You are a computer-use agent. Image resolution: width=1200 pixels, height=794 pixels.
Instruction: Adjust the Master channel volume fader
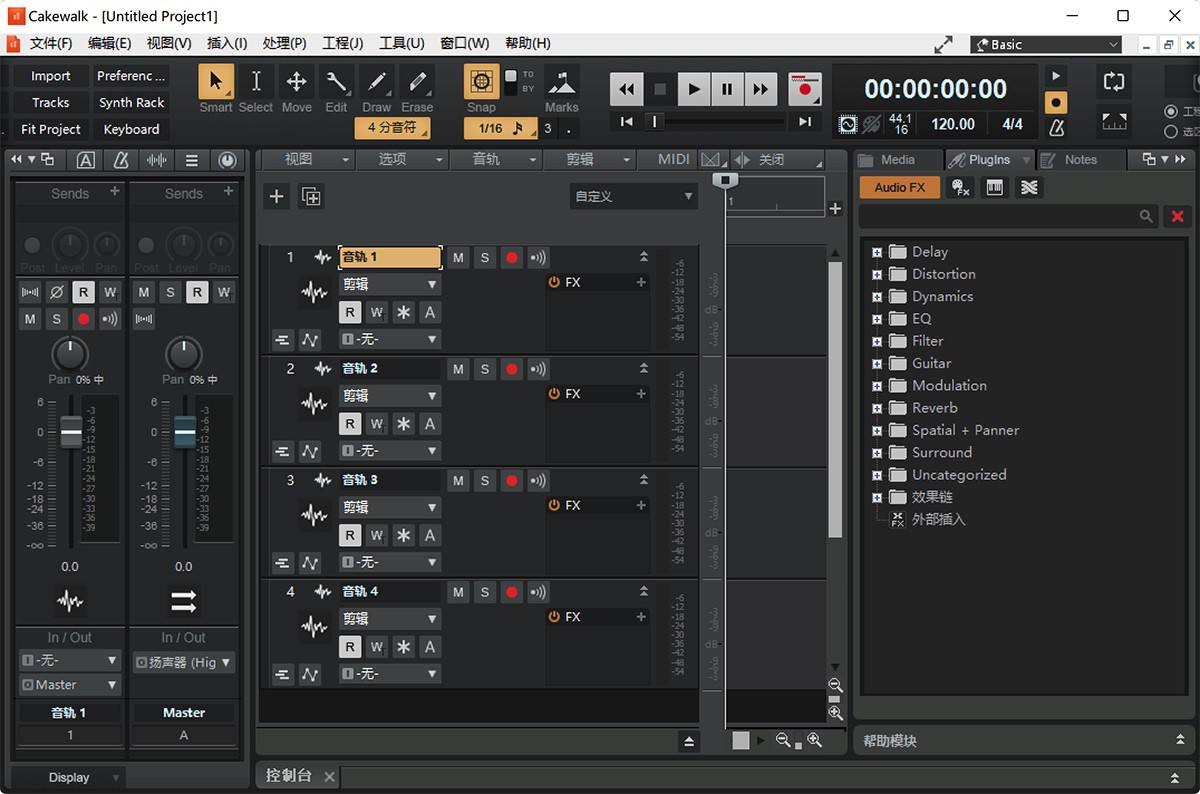point(184,430)
